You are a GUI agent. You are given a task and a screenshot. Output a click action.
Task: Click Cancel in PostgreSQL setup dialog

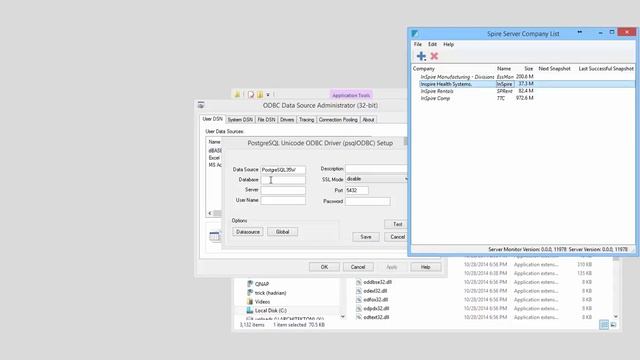[x=397, y=237]
